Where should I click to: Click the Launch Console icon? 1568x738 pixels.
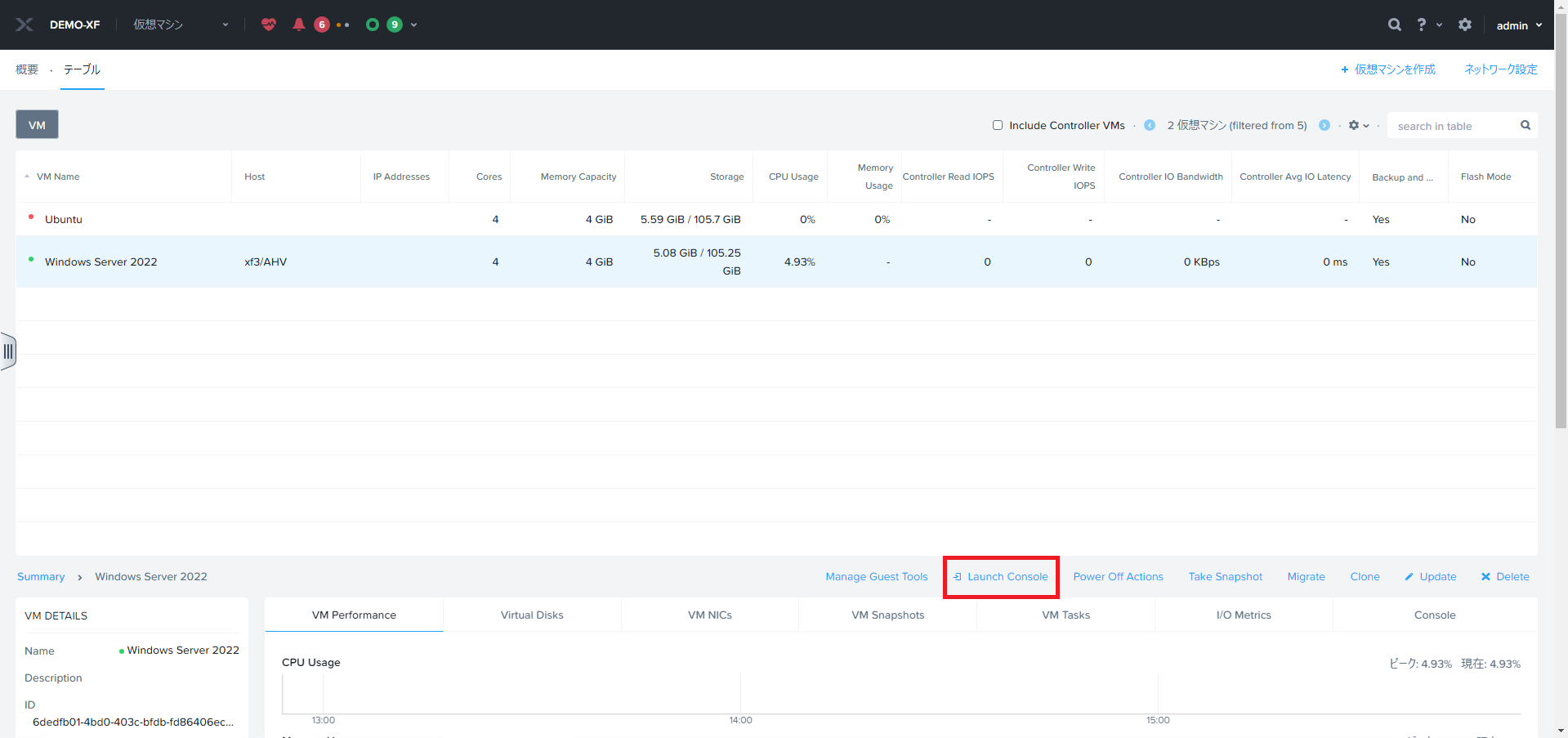[x=957, y=577]
